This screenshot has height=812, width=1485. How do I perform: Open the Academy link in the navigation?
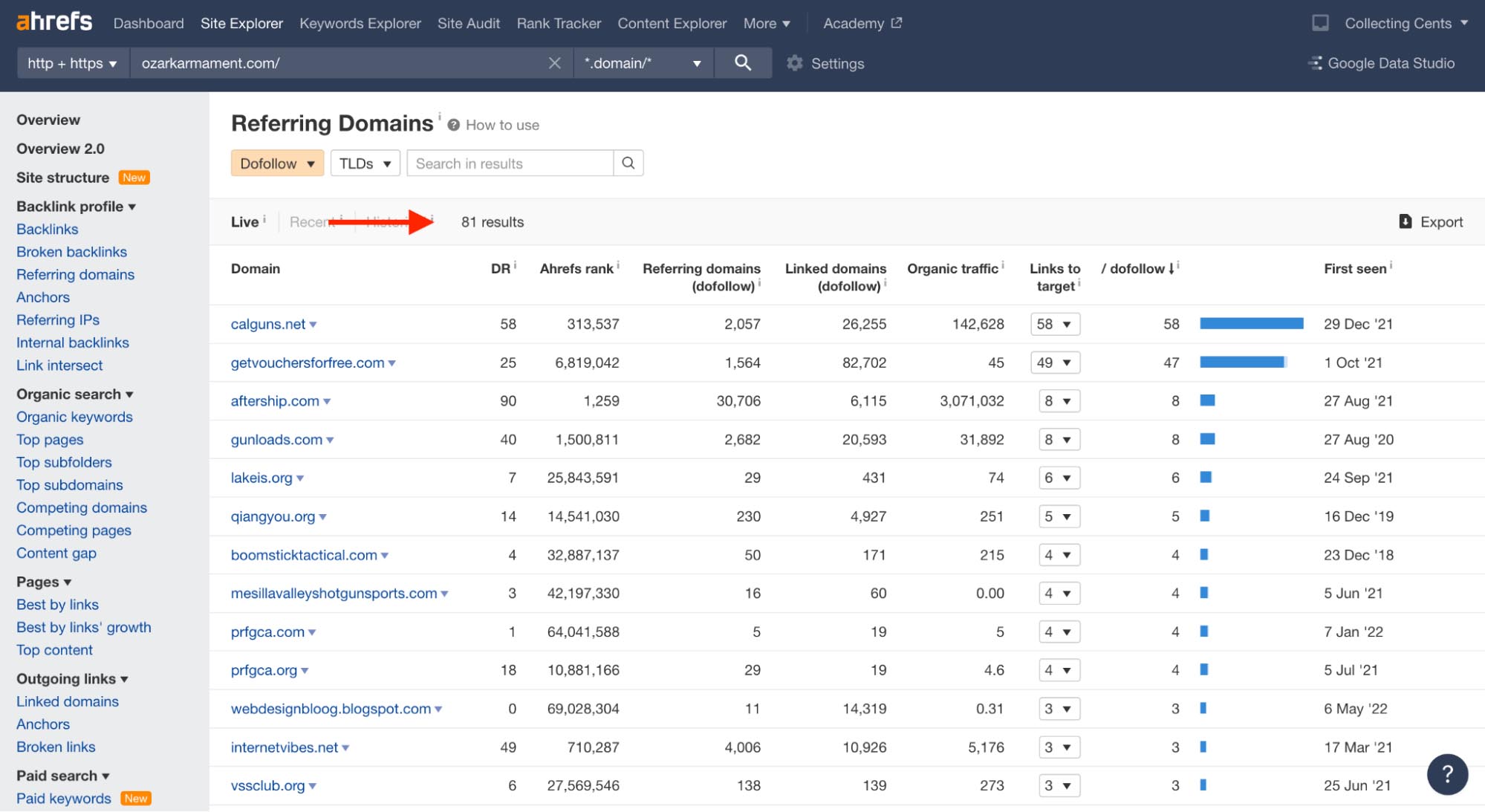pyautogui.click(x=854, y=23)
